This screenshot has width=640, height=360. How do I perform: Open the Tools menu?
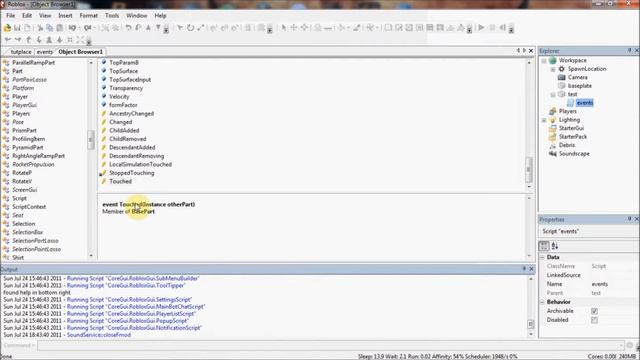112,16
